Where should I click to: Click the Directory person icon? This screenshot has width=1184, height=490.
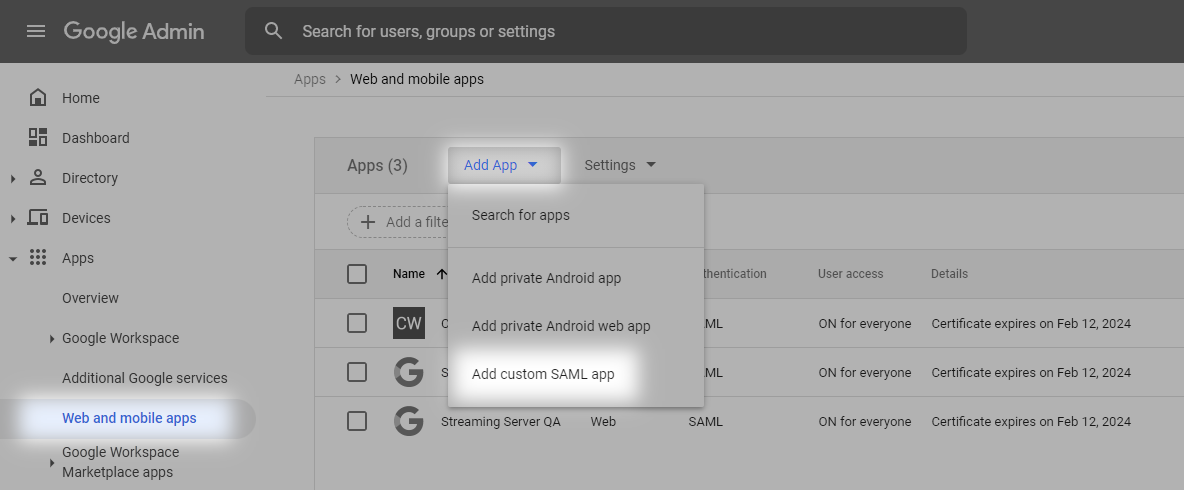38,178
